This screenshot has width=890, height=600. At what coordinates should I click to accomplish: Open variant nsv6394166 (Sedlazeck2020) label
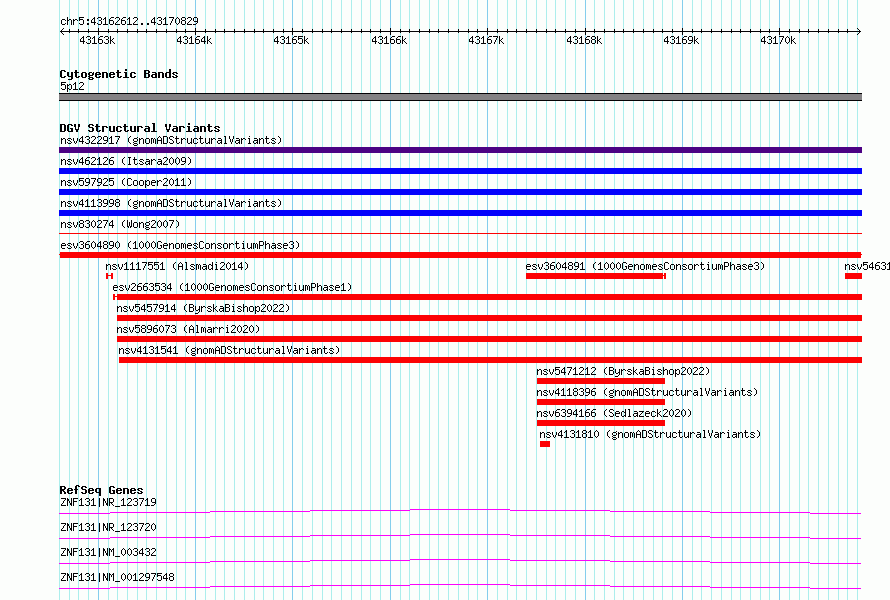[614, 413]
